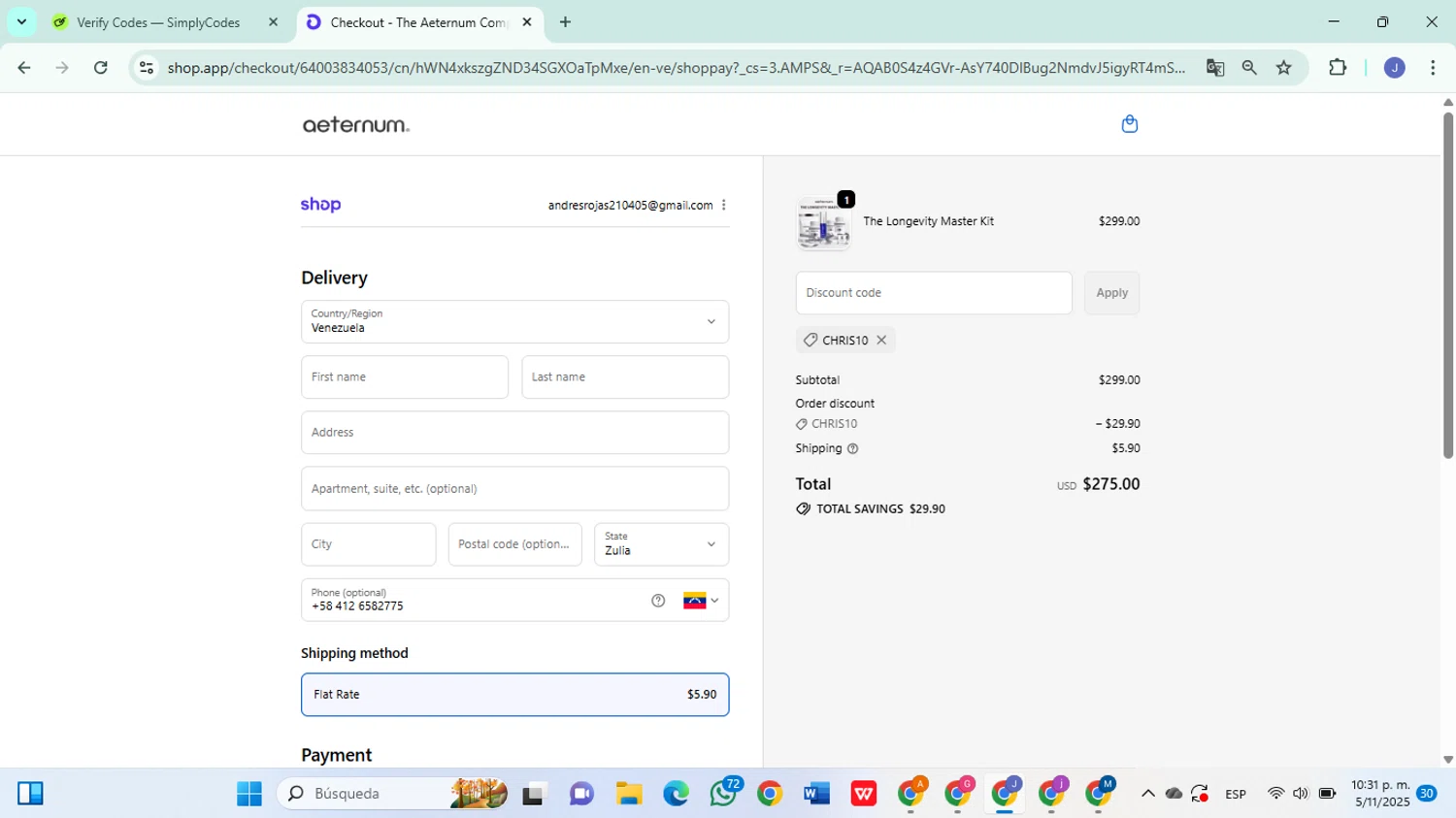The image size is (1456, 818).
Task: Click the Address field
Action: [x=514, y=433]
